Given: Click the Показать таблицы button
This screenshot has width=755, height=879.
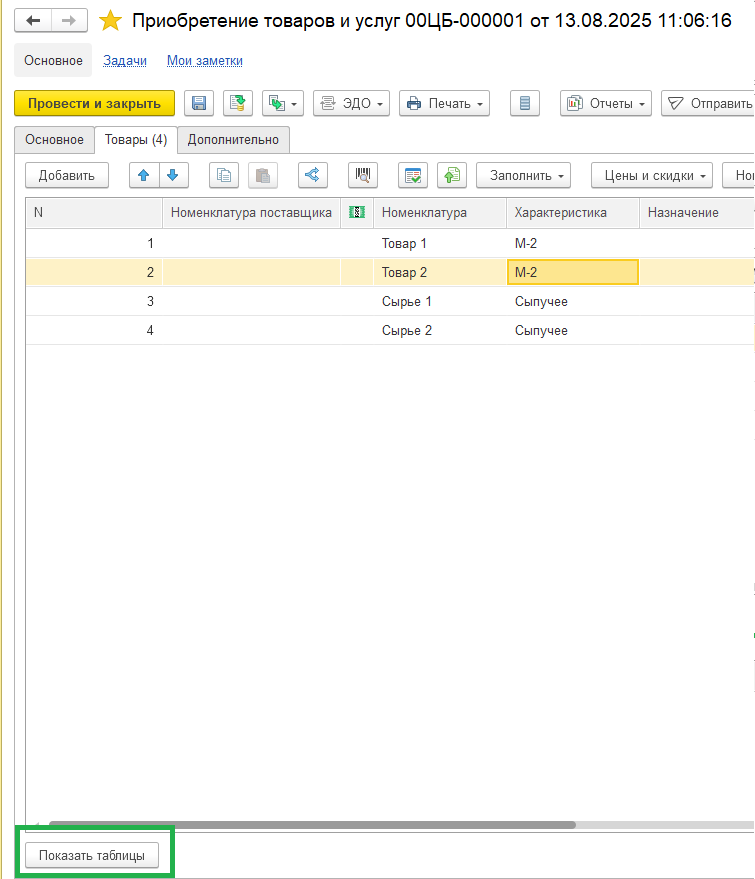Looking at the screenshot, I should pyautogui.click(x=92, y=855).
